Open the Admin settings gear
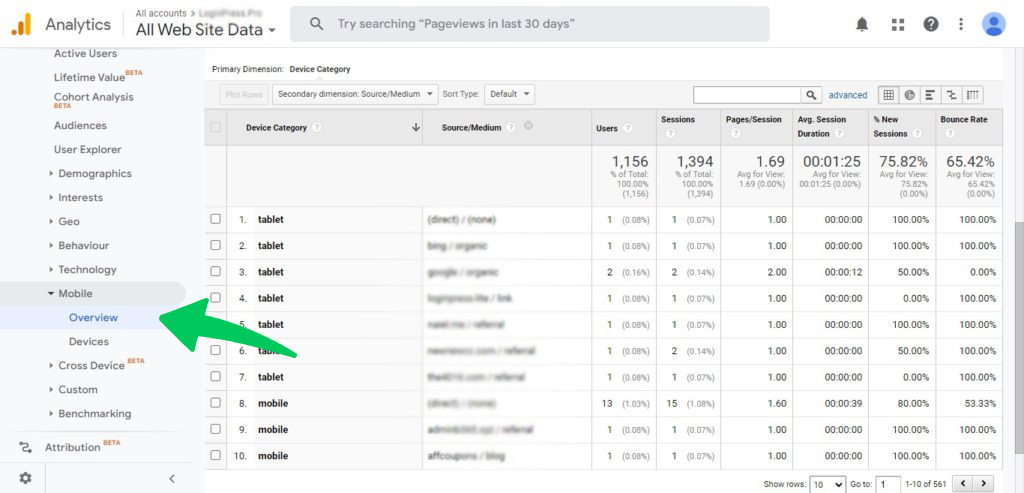This screenshot has height=493, width=1024. (25, 478)
